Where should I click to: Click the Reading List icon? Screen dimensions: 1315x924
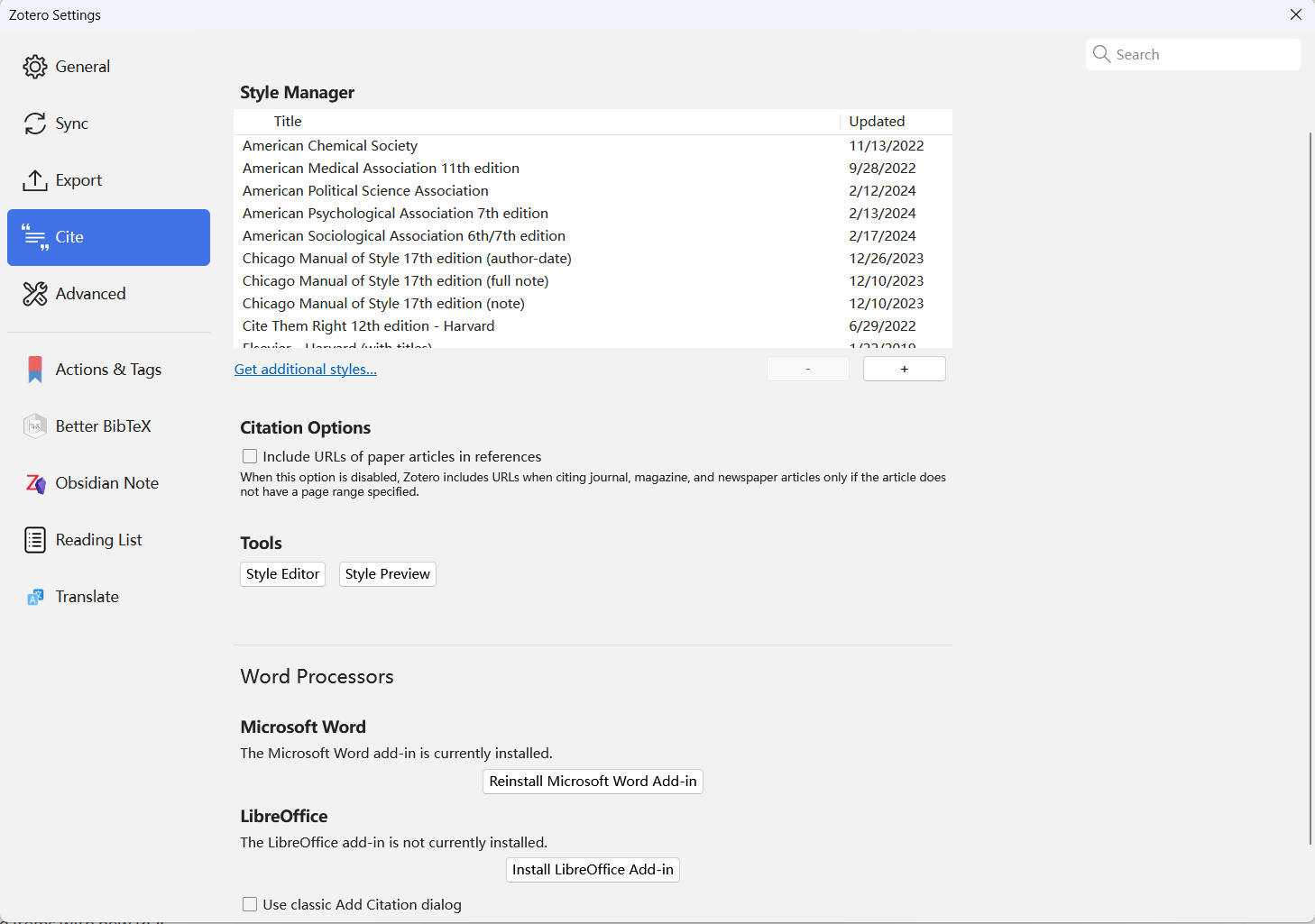click(x=35, y=540)
